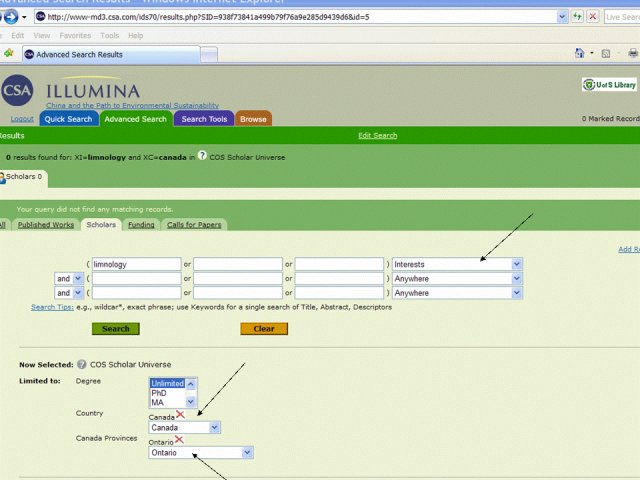Click the Scholars 0 results tab
This screenshot has height=480, width=640.
click(x=23, y=178)
